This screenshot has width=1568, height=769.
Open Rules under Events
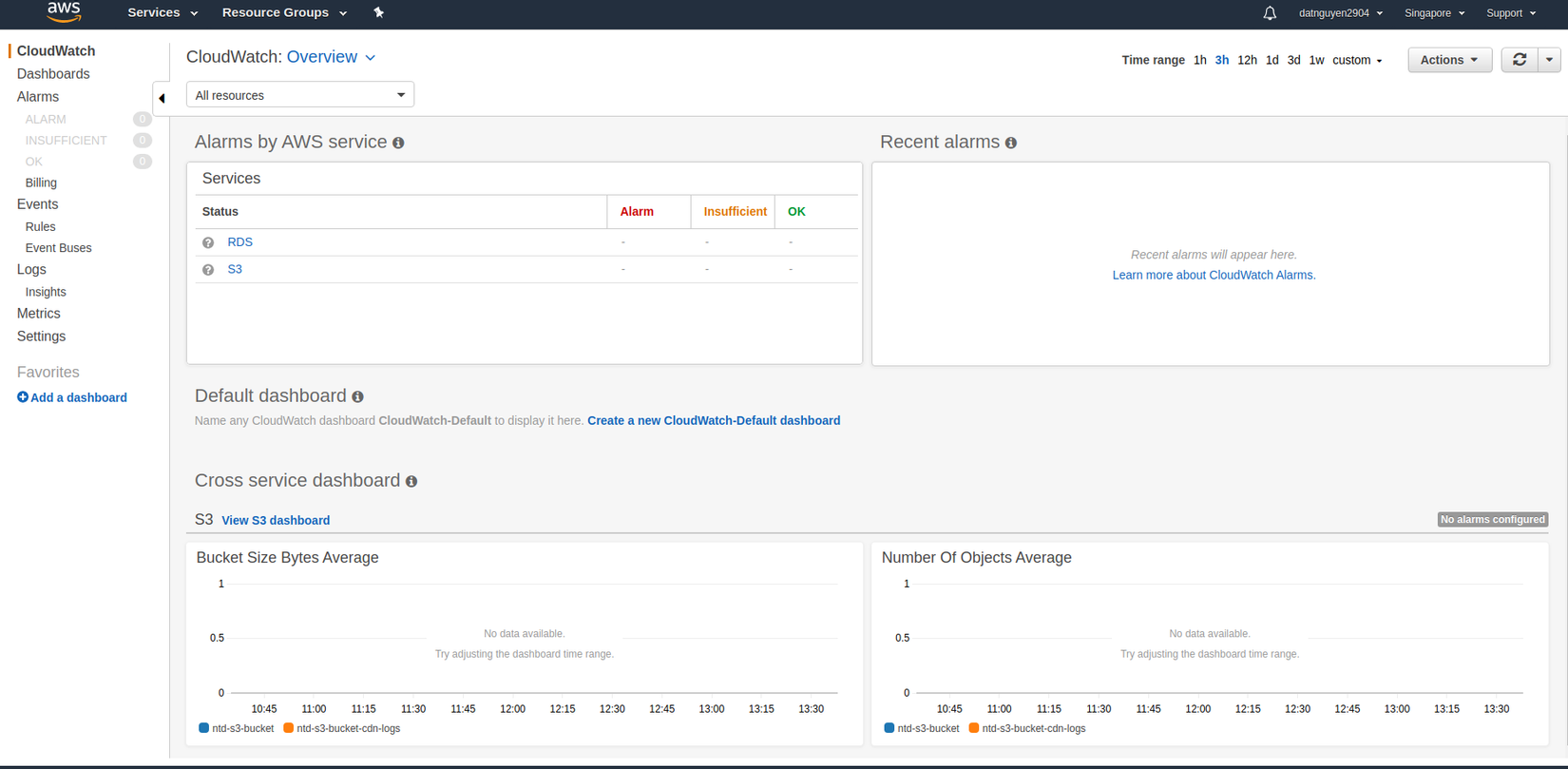[x=40, y=227]
